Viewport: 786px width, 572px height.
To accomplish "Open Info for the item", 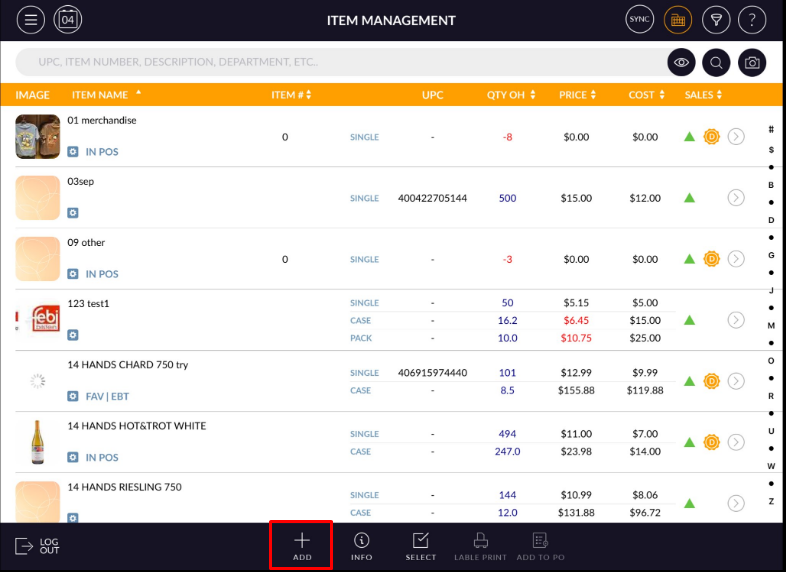I will (x=362, y=545).
